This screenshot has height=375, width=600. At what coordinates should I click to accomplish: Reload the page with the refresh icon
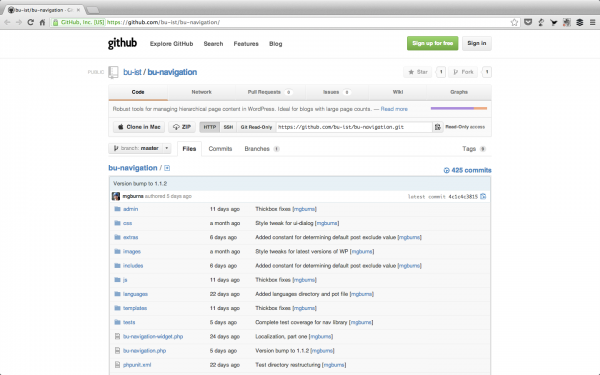click(31, 22)
